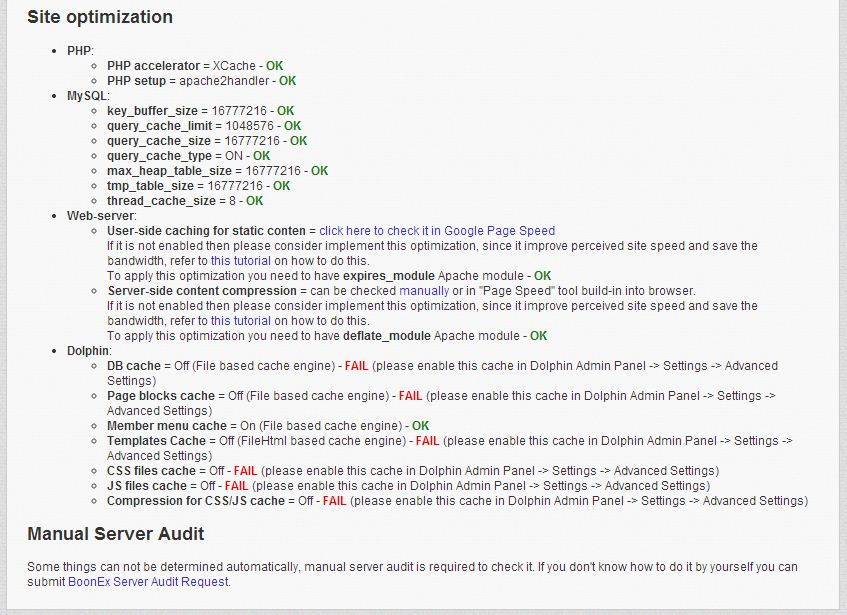
Task: Click the 'Site optimization' heading
Action: click(x=100, y=17)
